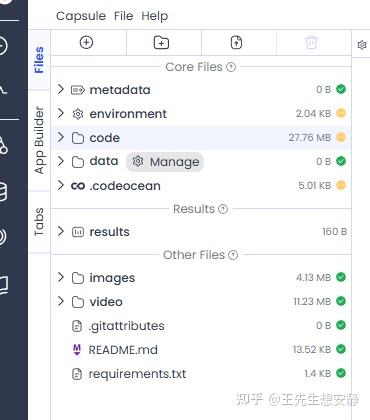Click the new folder icon
The height and width of the screenshot is (420, 370).
pyautogui.click(x=161, y=43)
